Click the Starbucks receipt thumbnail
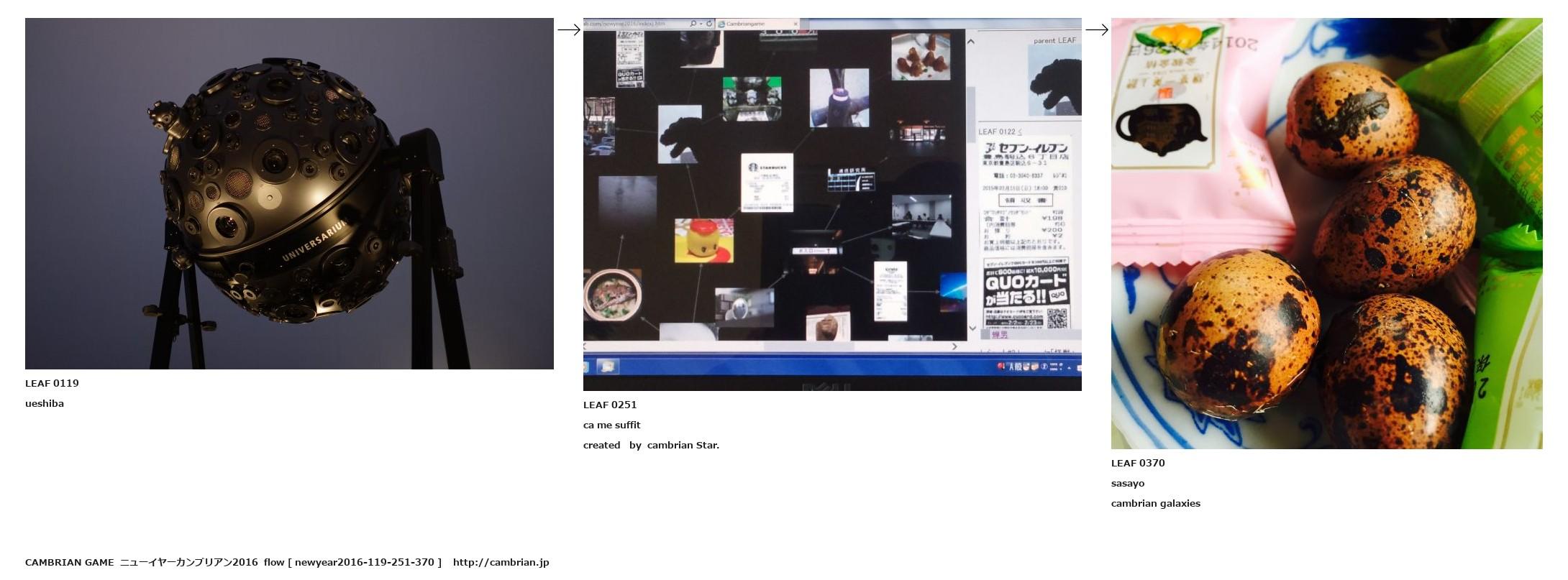1568x580 pixels. 767,183
